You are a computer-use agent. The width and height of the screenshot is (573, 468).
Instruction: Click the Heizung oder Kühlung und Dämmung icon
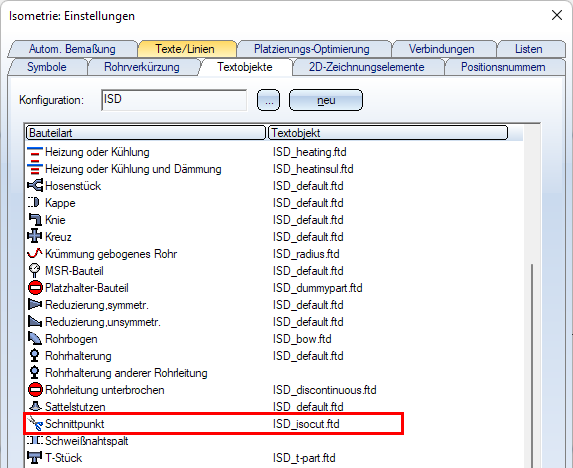click(x=35, y=169)
